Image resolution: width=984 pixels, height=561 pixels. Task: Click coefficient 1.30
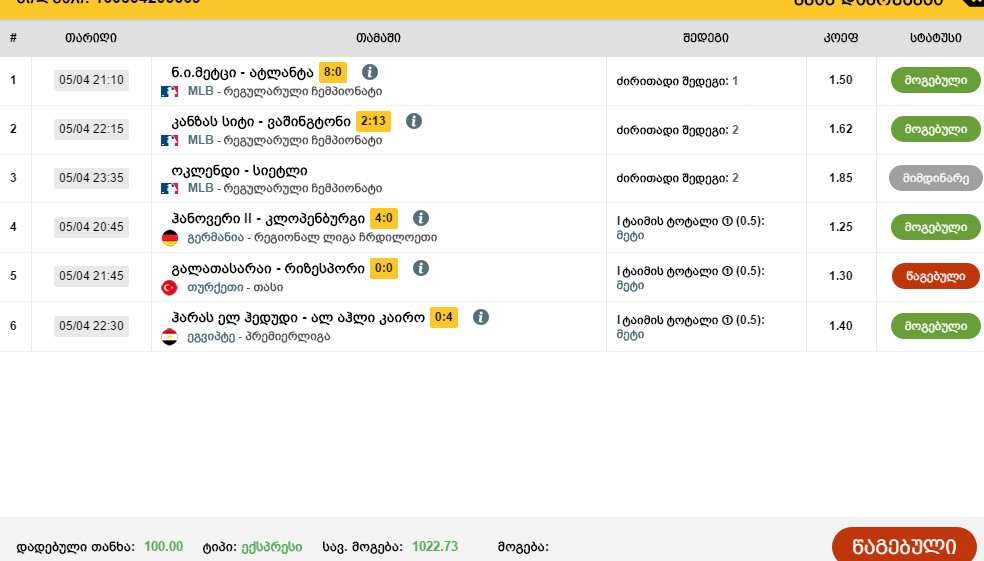(x=841, y=275)
